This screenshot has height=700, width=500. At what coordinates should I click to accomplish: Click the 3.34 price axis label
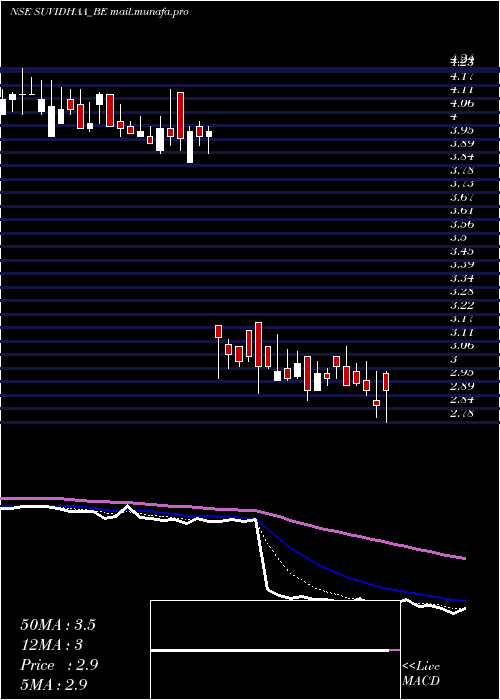point(462,279)
